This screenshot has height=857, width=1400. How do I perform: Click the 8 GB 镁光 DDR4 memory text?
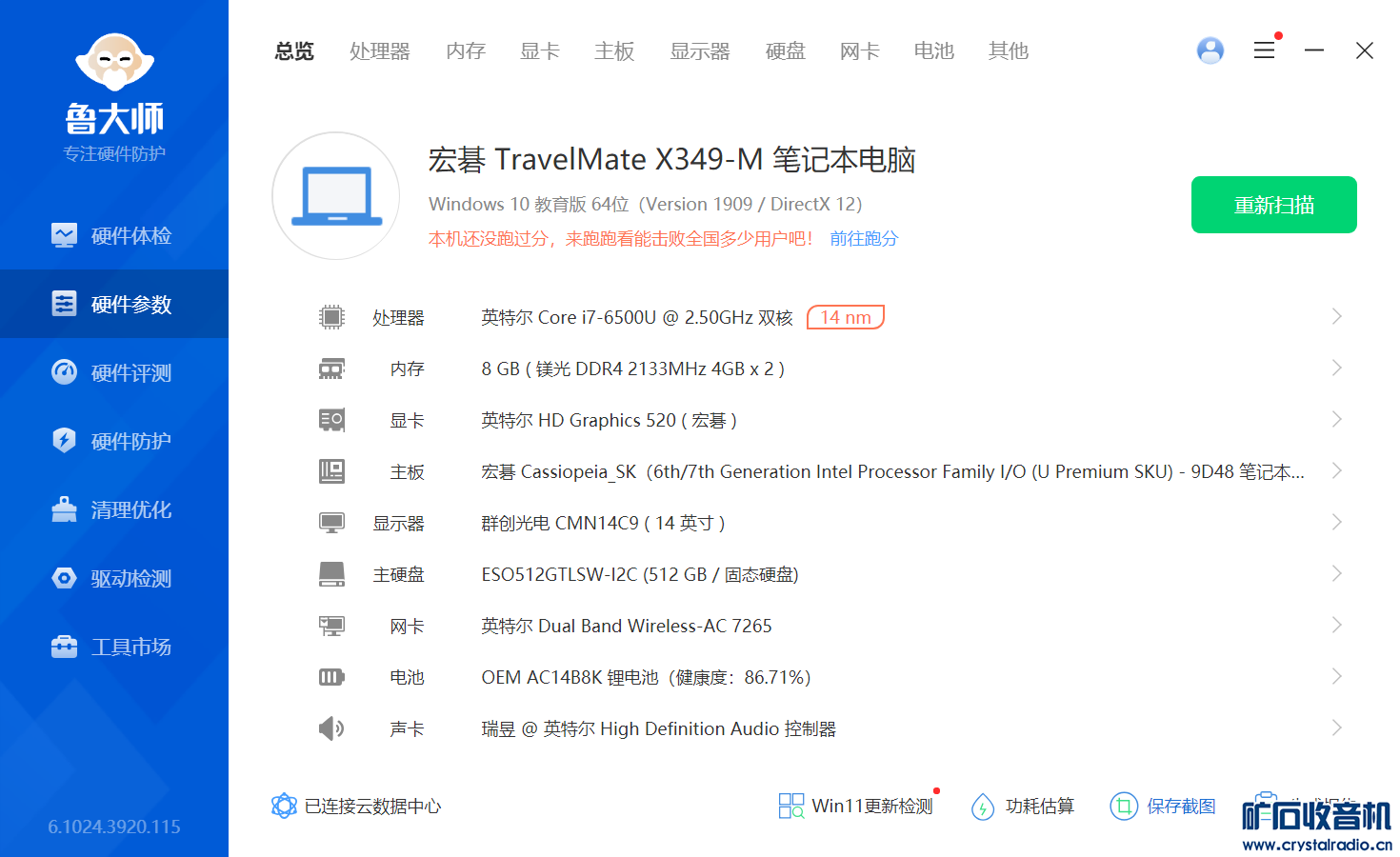[x=633, y=369]
